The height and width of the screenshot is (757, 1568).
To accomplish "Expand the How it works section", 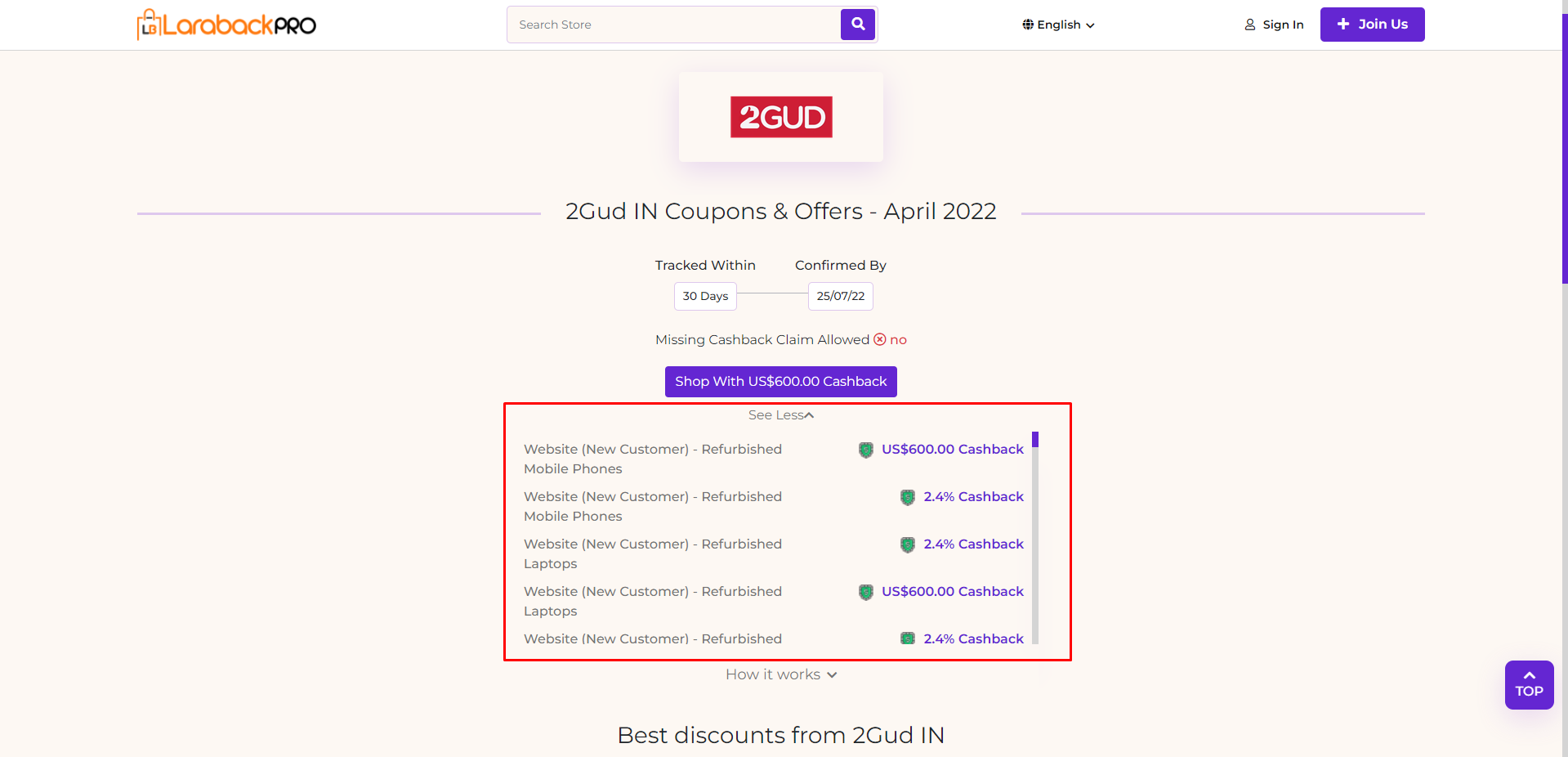I will click(781, 674).
